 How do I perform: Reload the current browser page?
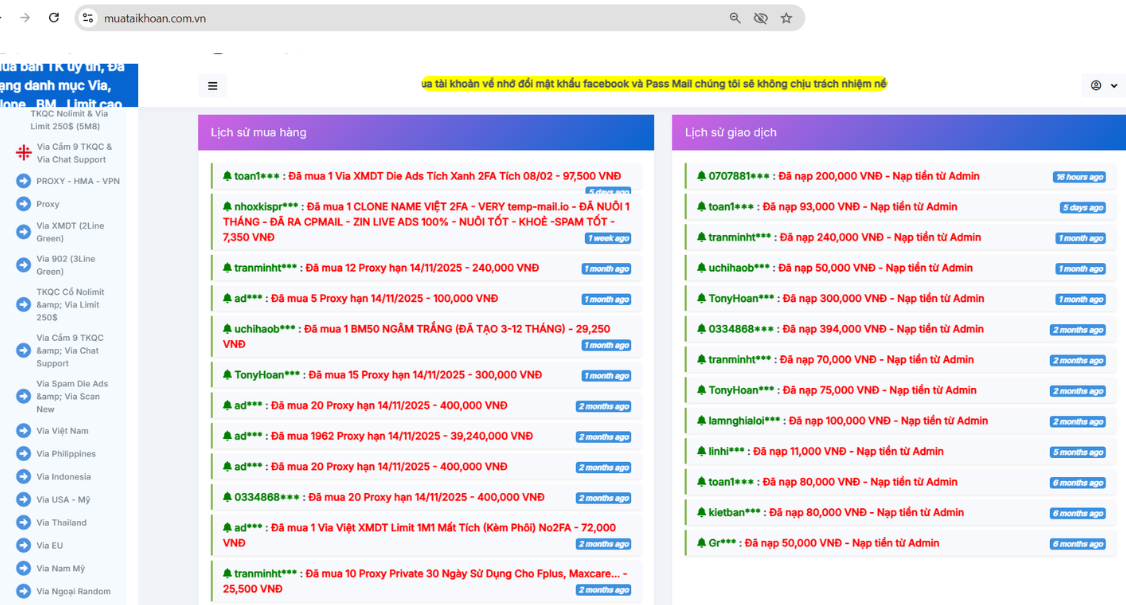pos(54,18)
